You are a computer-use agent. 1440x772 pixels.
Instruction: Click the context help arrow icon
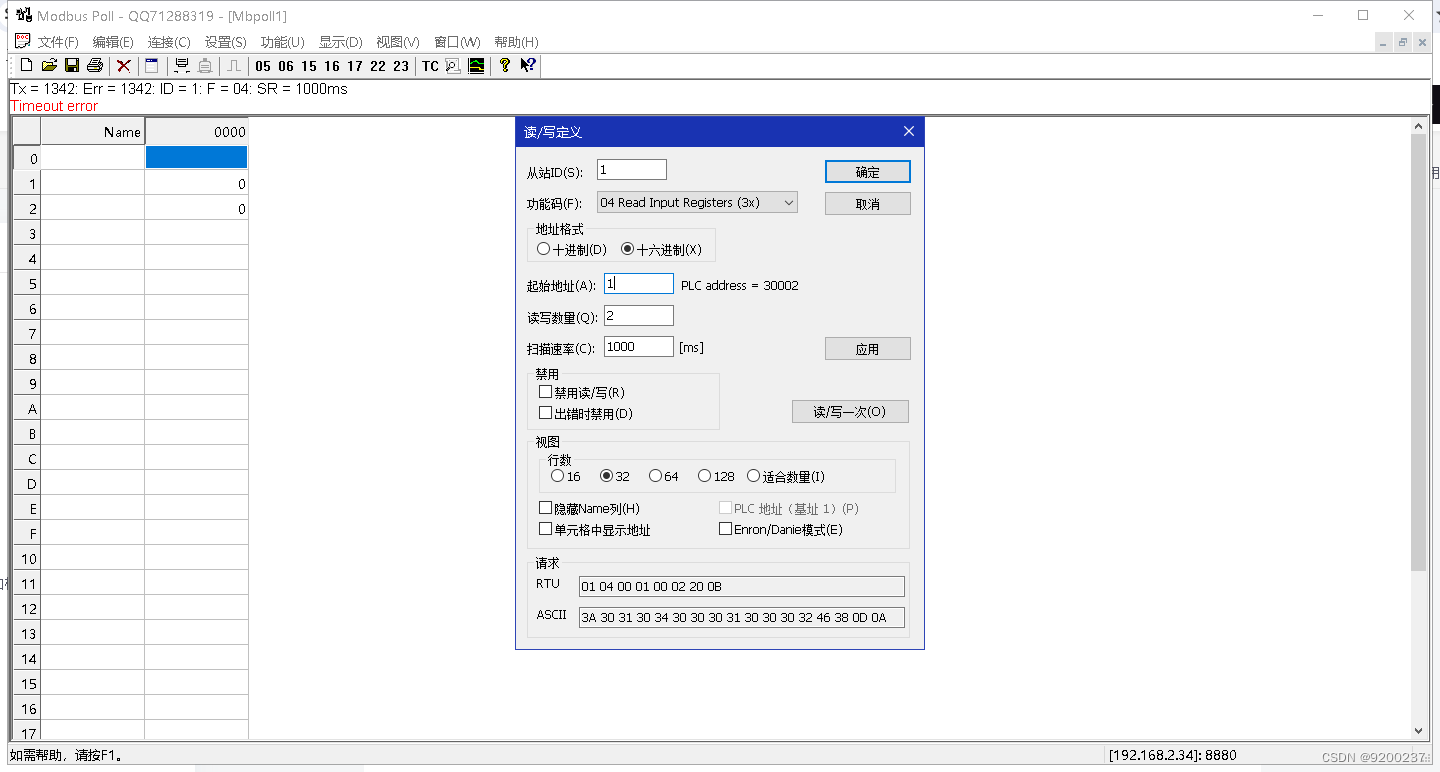pos(528,66)
